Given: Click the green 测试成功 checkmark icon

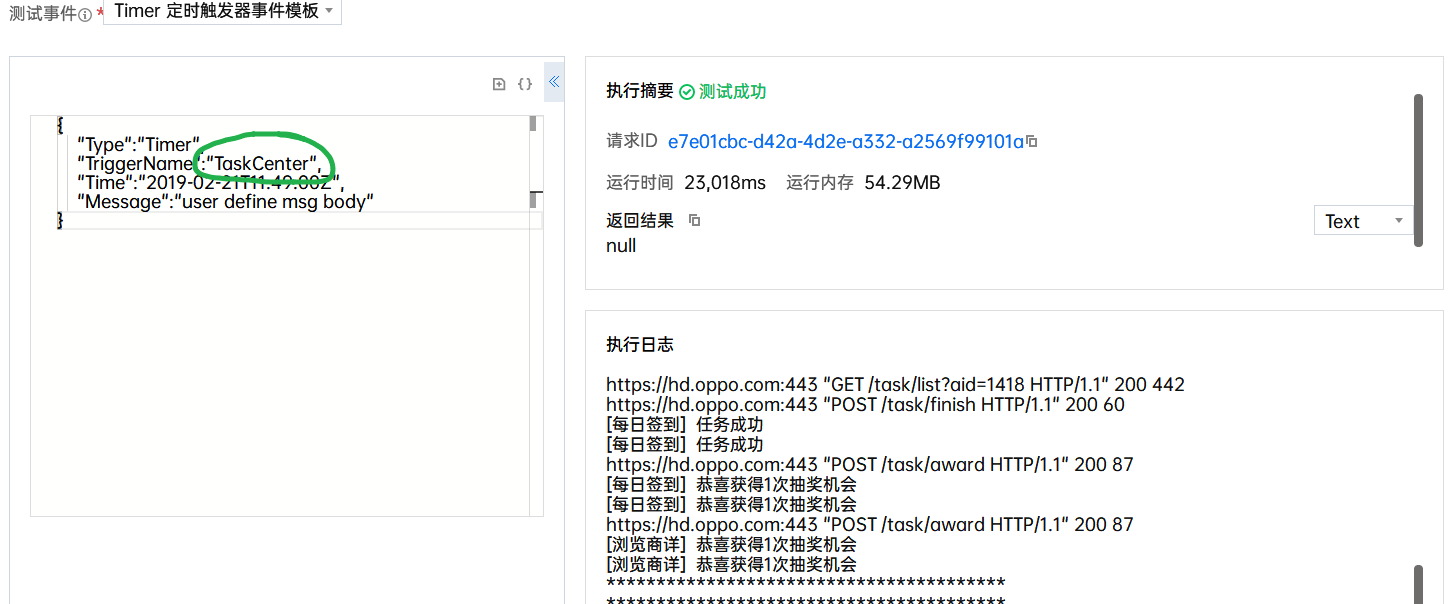Looking at the screenshot, I should coord(687,90).
